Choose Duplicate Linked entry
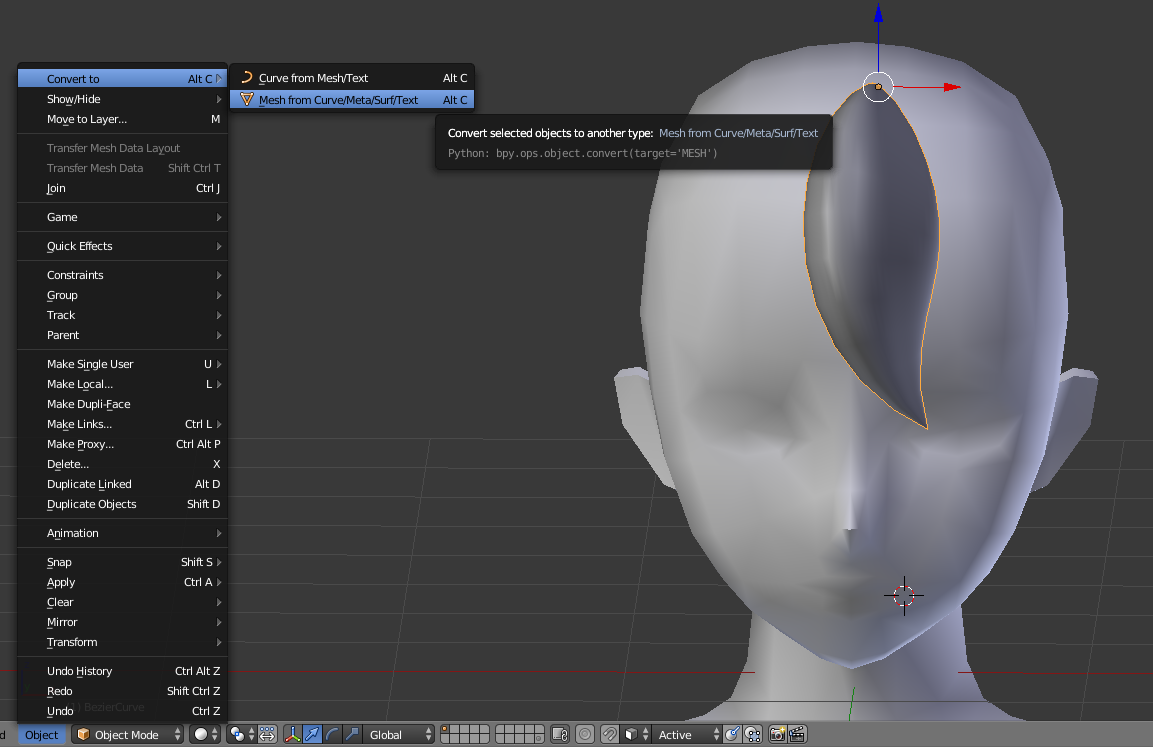 click(x=122, y=484)
